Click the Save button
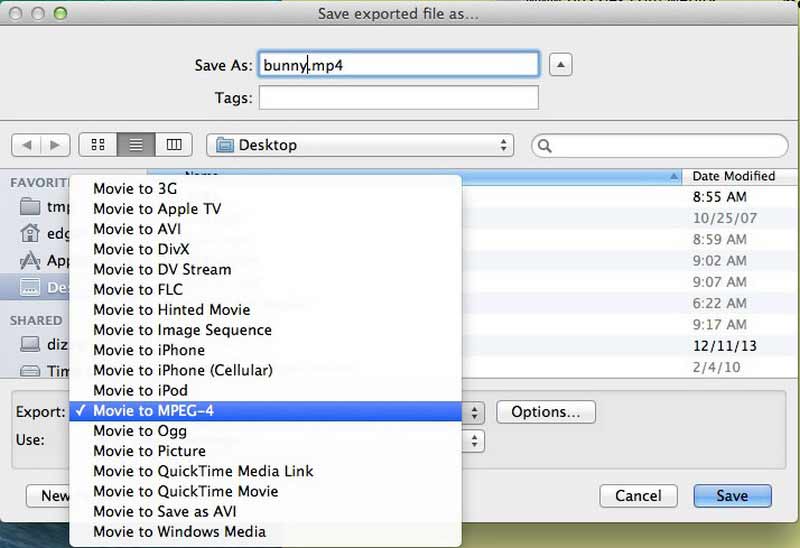Image resolution: width=800 pixels, height=548 pixels. coord(731,496)
